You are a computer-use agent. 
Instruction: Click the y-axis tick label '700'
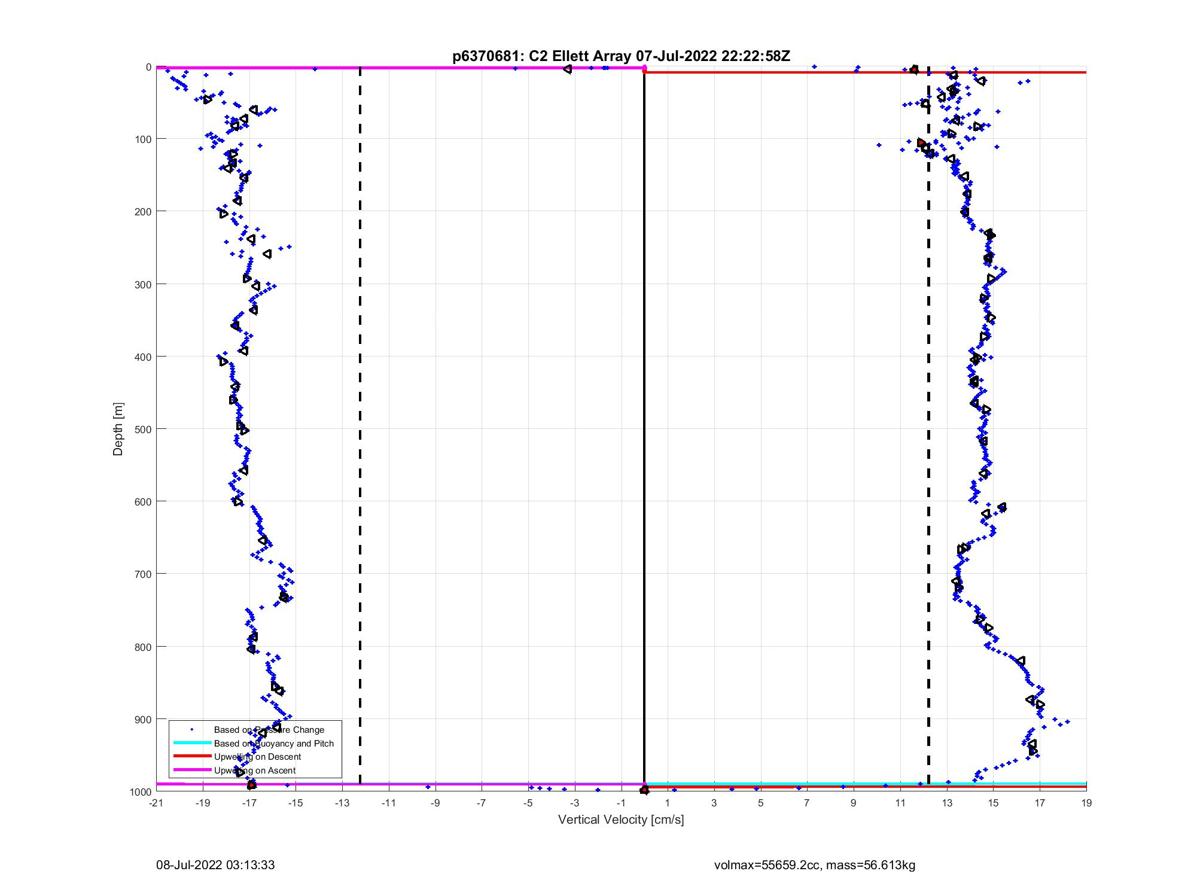[x=142, y=574]
